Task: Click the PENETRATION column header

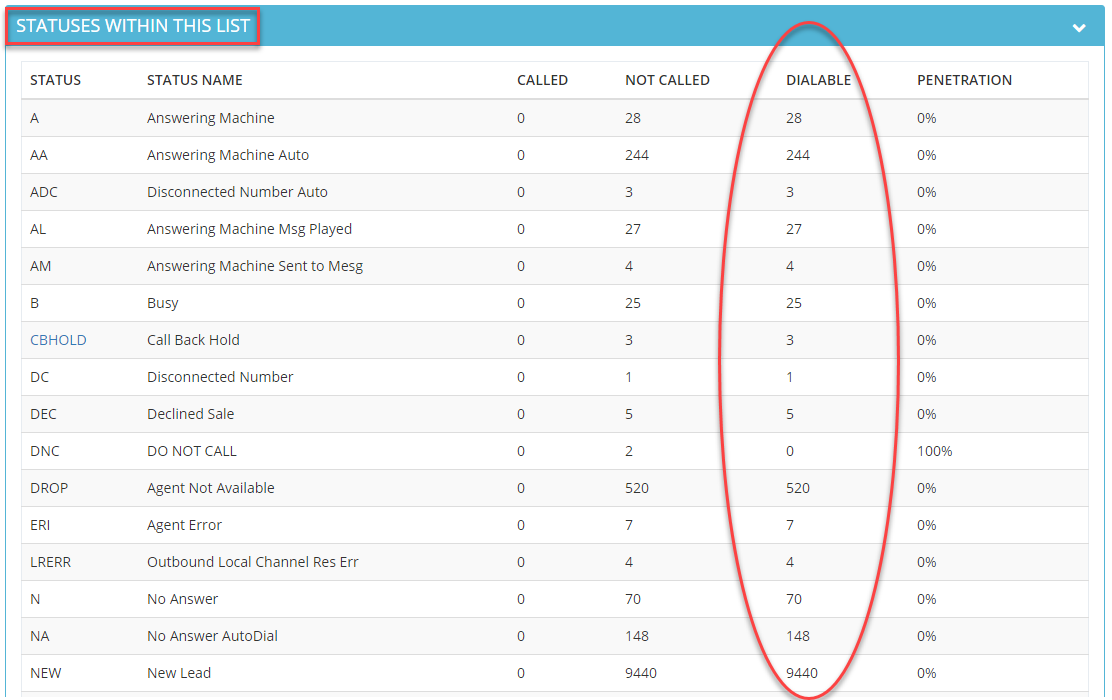Action: coord(964,80)
